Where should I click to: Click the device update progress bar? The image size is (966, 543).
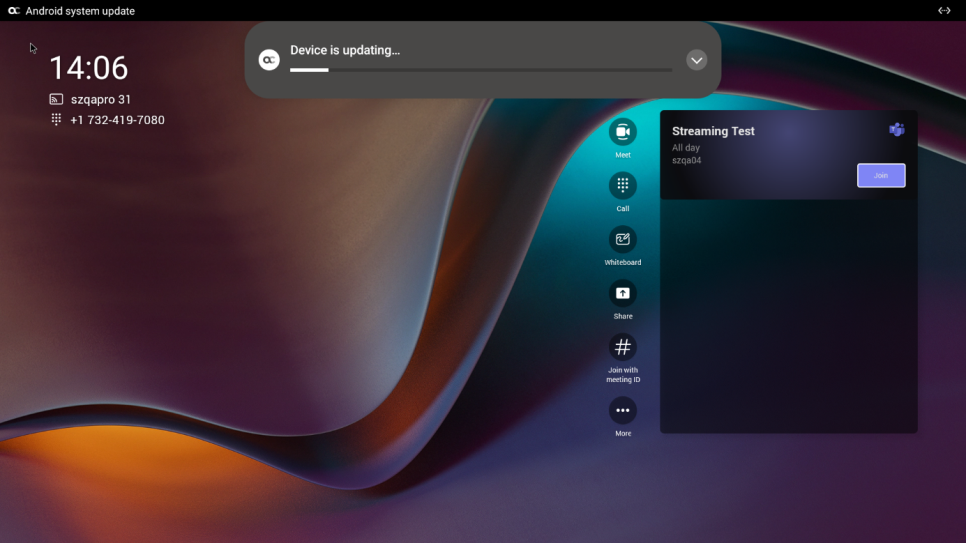480,70
